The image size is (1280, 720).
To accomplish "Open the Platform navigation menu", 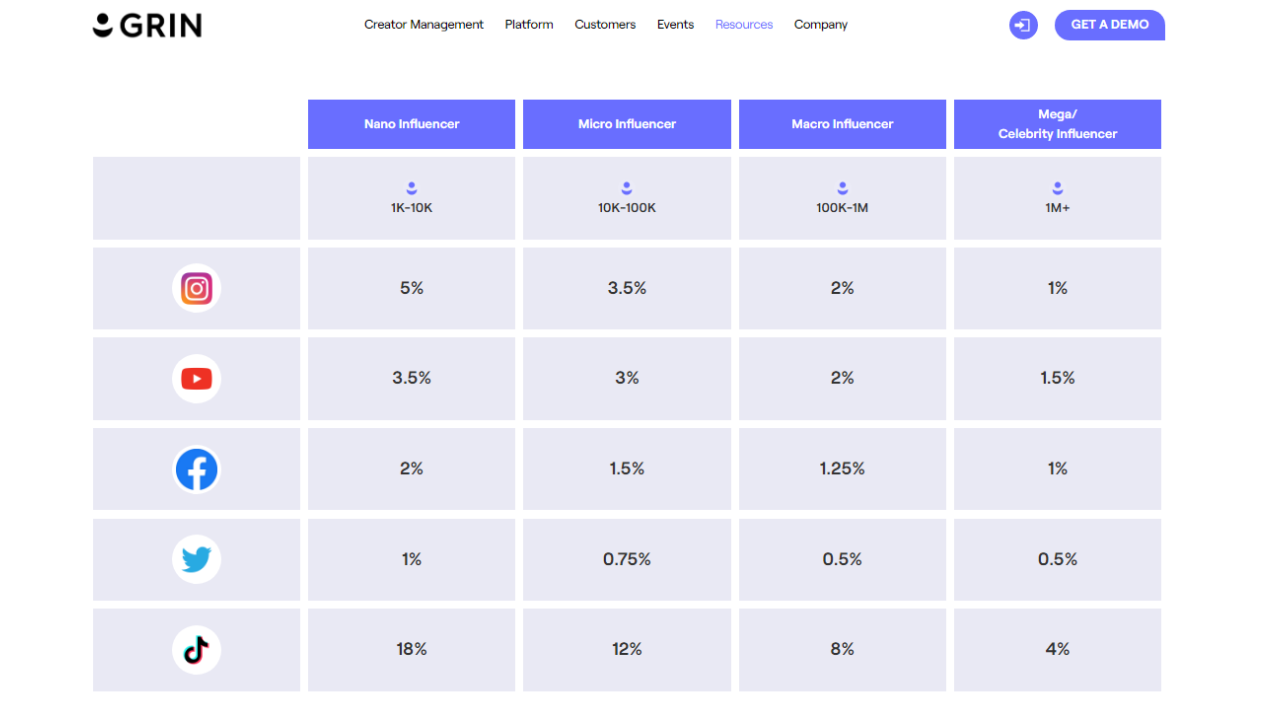I will pyautogui.click(x=529, y=25).
